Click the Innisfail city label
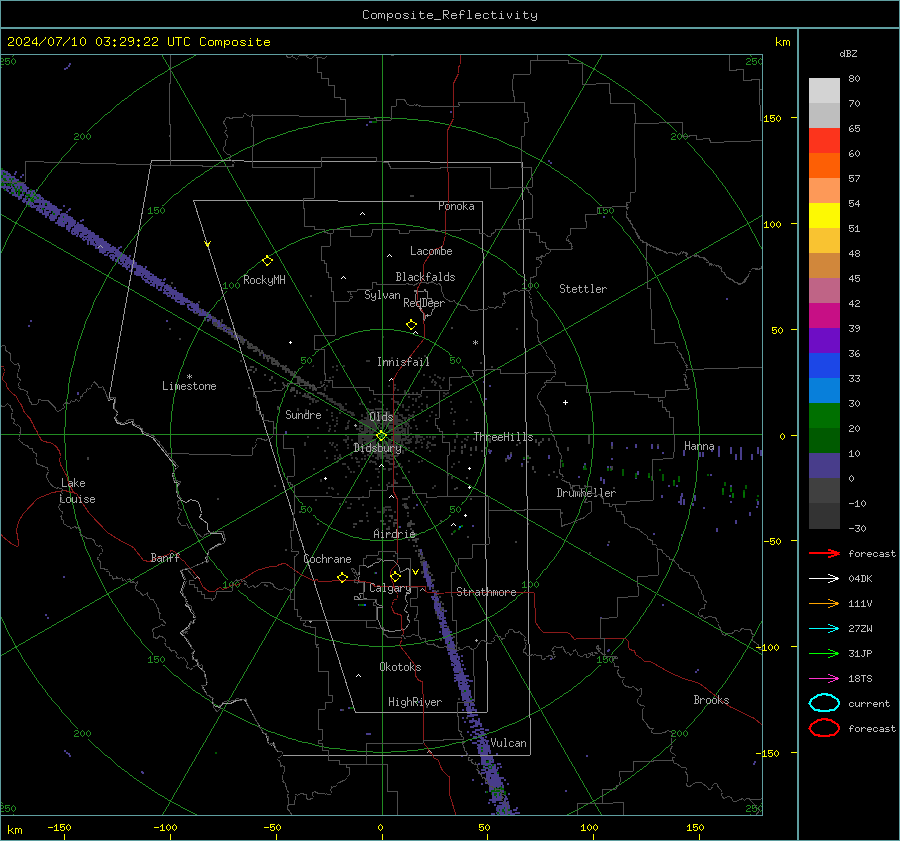This screenshot has width=900, height=841. pos(403,362)
